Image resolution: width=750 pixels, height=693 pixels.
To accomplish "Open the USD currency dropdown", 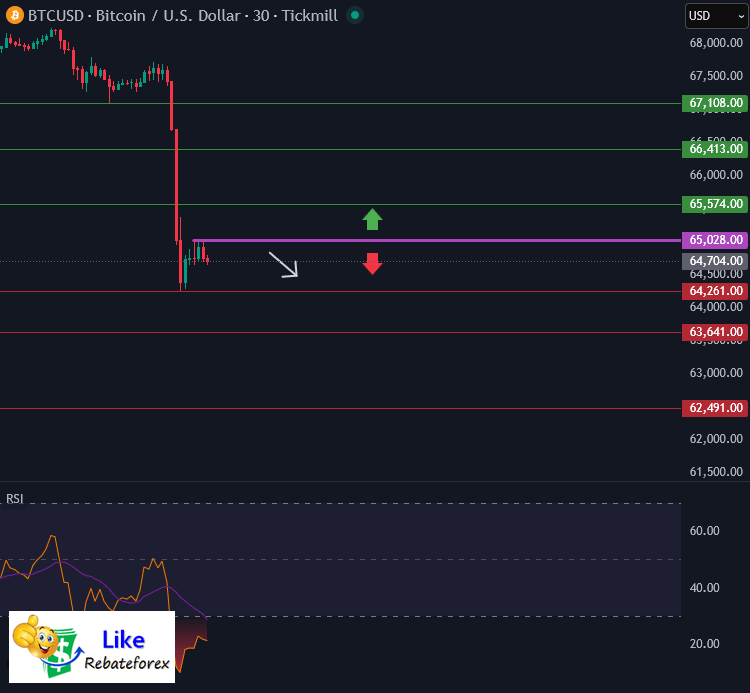I will coord(717,16).
